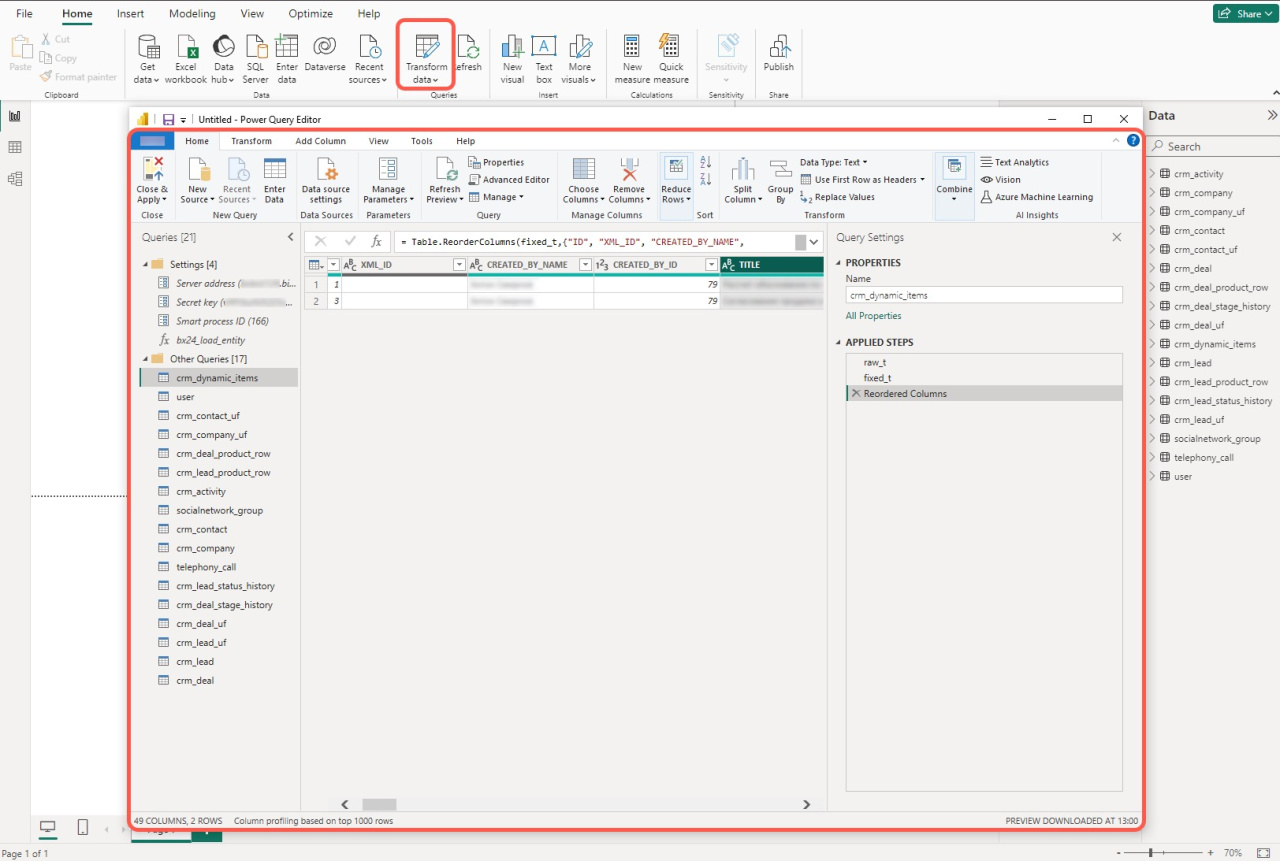Collapse the Settings query folder
The height and width of the screenshot is (861, 1280).
pos(145,264)
